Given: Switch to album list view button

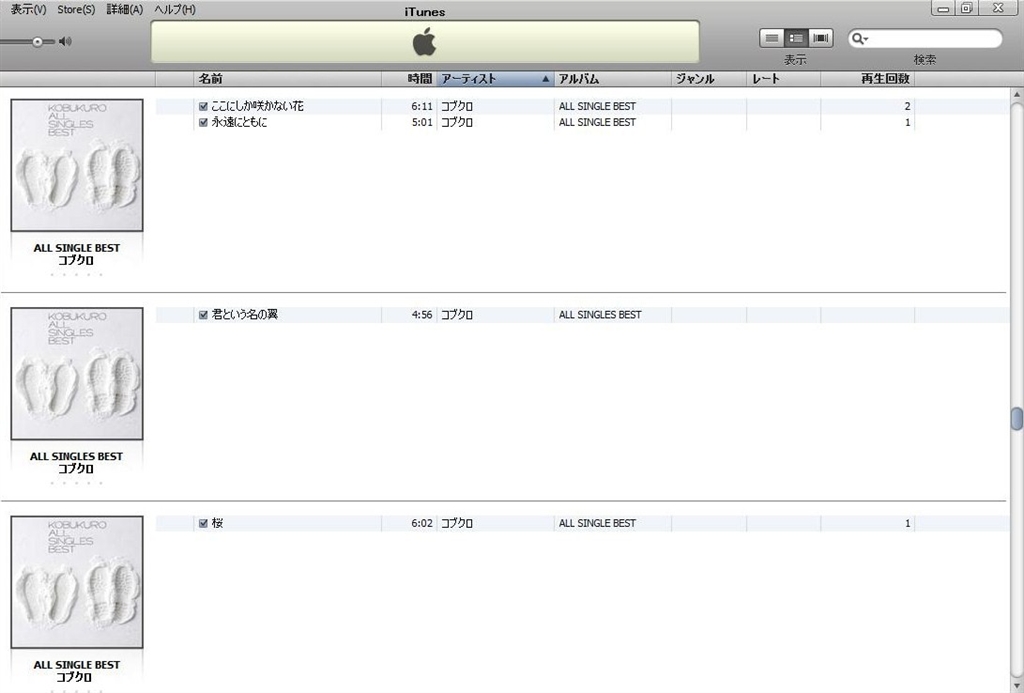Looking at the screenshot, I should 796,38.
